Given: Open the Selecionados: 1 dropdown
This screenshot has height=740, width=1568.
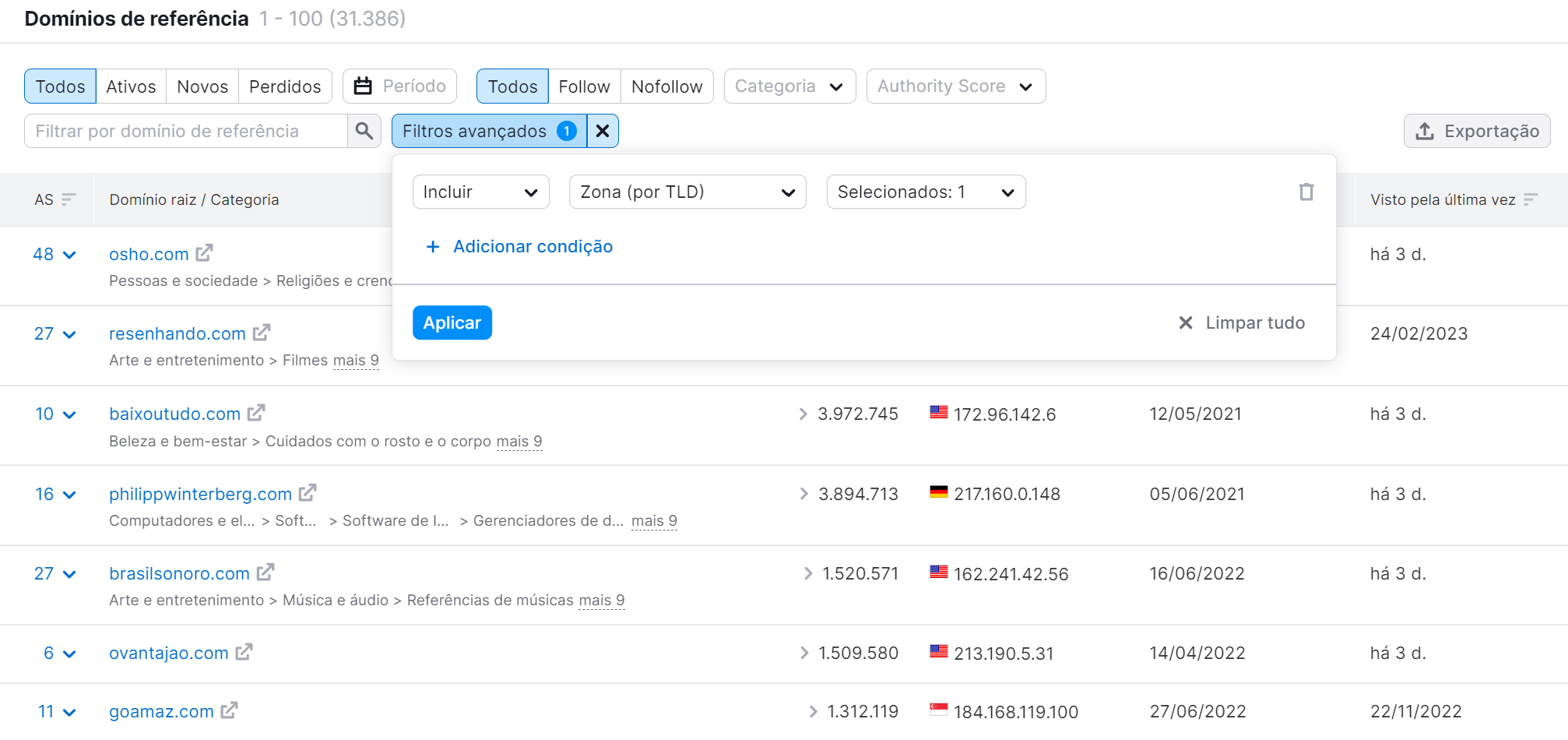Looking at the screenshot, I should [x=926, y=192].
